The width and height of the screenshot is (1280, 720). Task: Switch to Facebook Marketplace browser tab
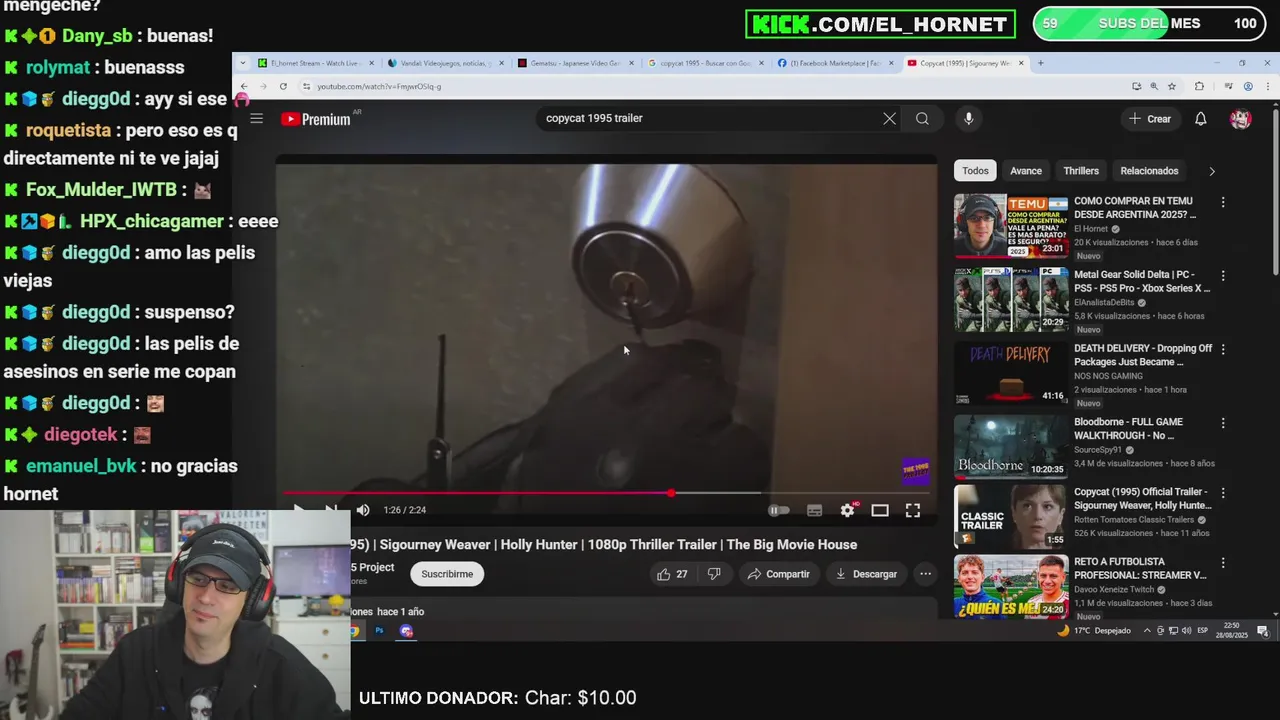click(x=834, y=63)
